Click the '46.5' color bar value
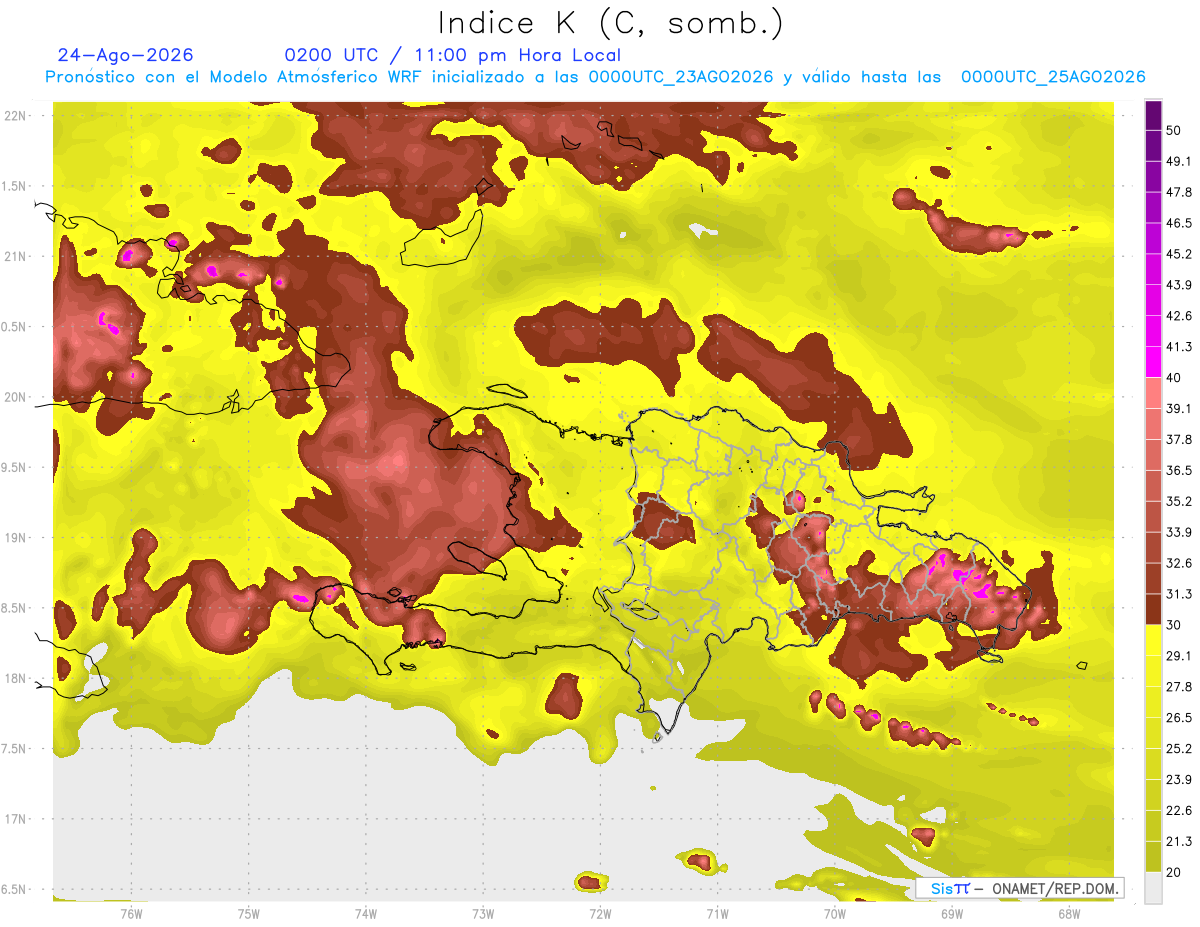This screenshot has height=927, width=1200. click(x=1179, y=223)
